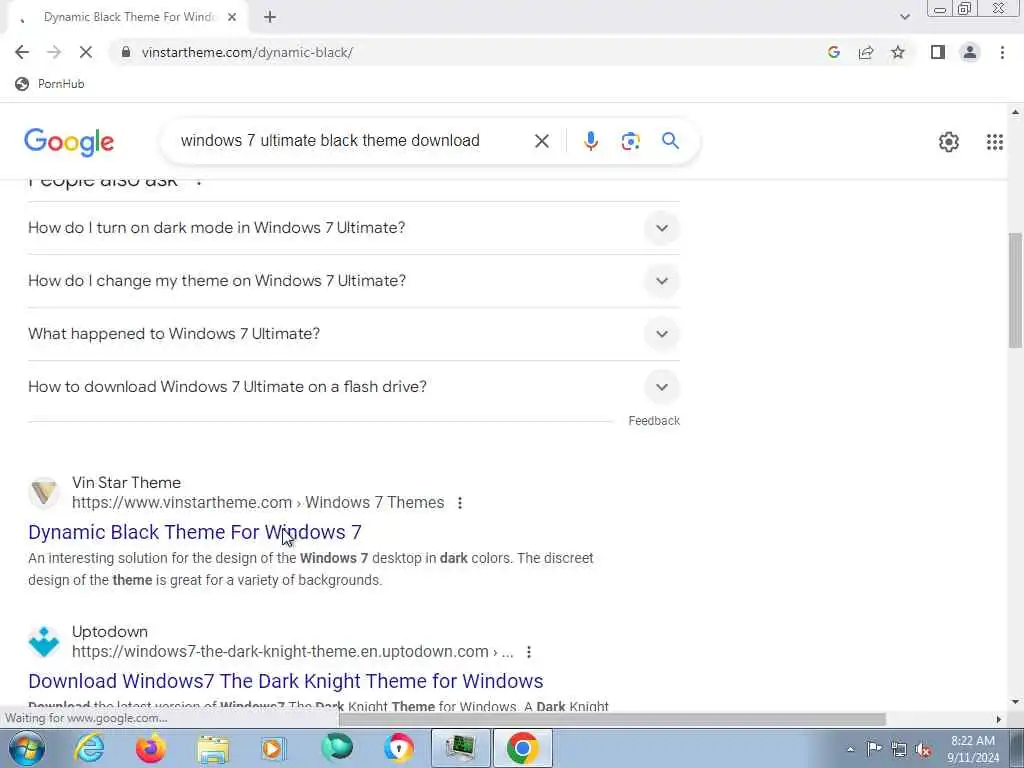Screen dimensions: 1024x768
Task: Search by image with the Lens icon
Action: pos(630,141)
